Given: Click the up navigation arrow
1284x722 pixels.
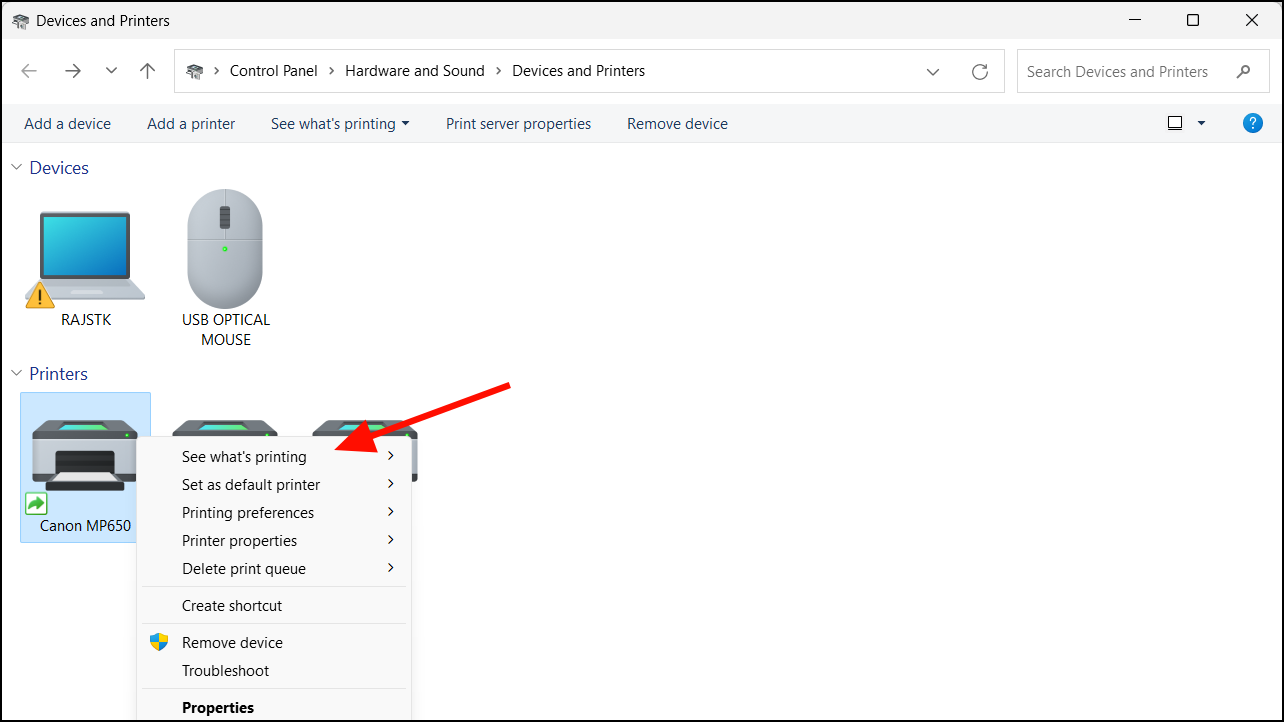Looking at the screenshot, I should pyautogui.click(x=147, y=71).
